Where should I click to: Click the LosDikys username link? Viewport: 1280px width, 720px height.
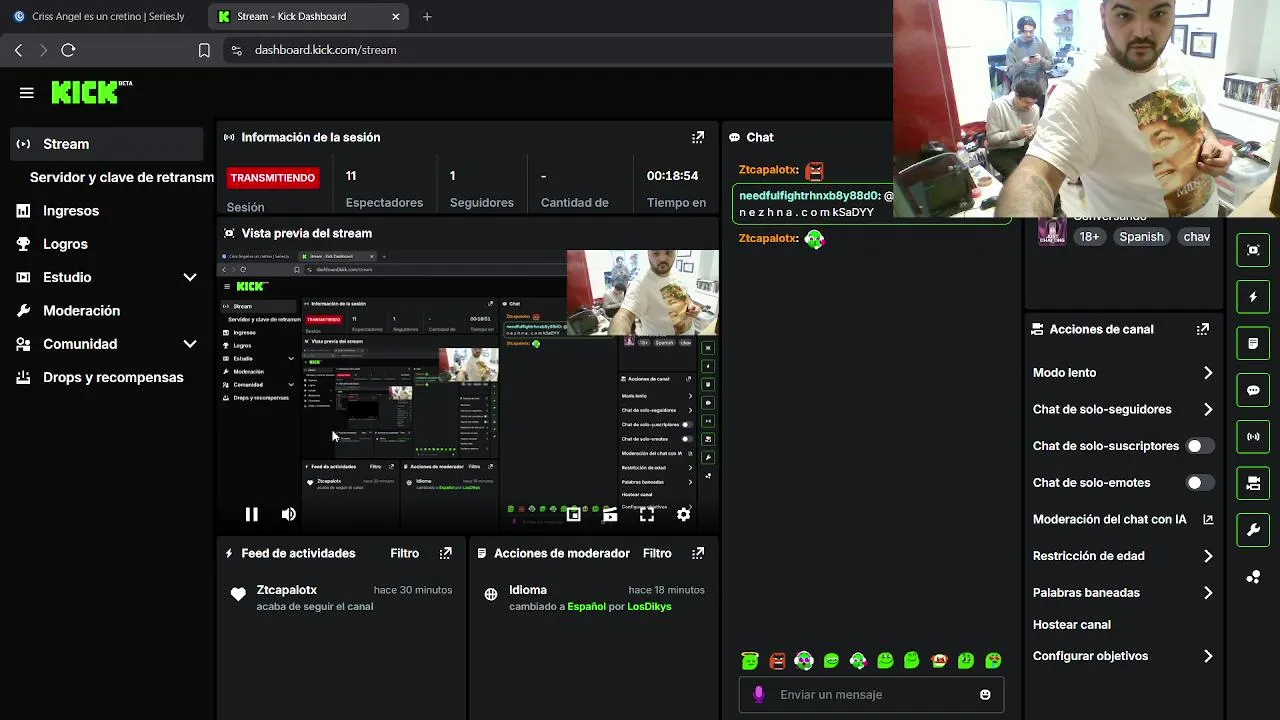click(x=649, y=606)
